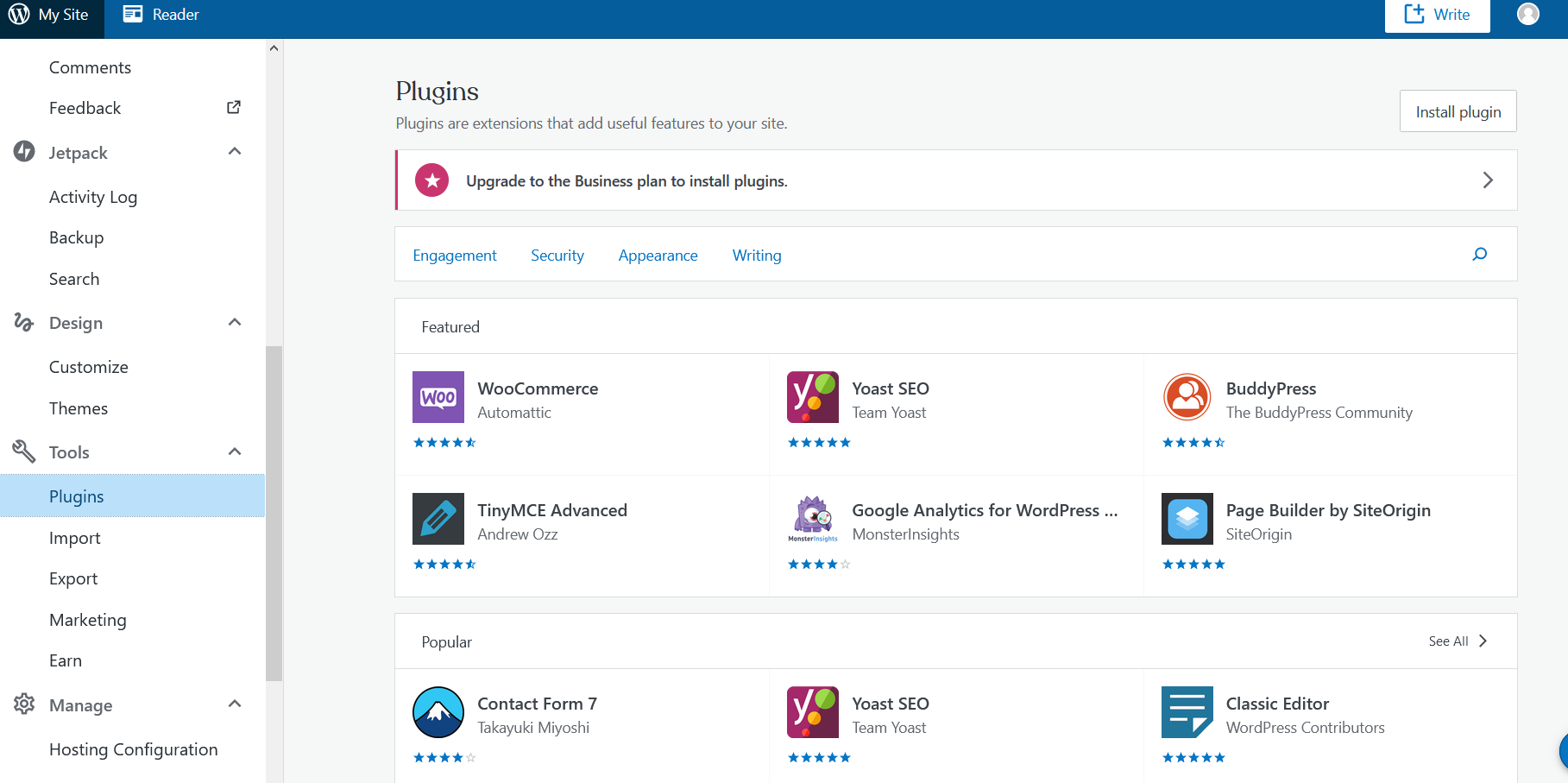1568x783 pixels.
Task: Open My Site in top bar
Action: (x=52, y=15)
